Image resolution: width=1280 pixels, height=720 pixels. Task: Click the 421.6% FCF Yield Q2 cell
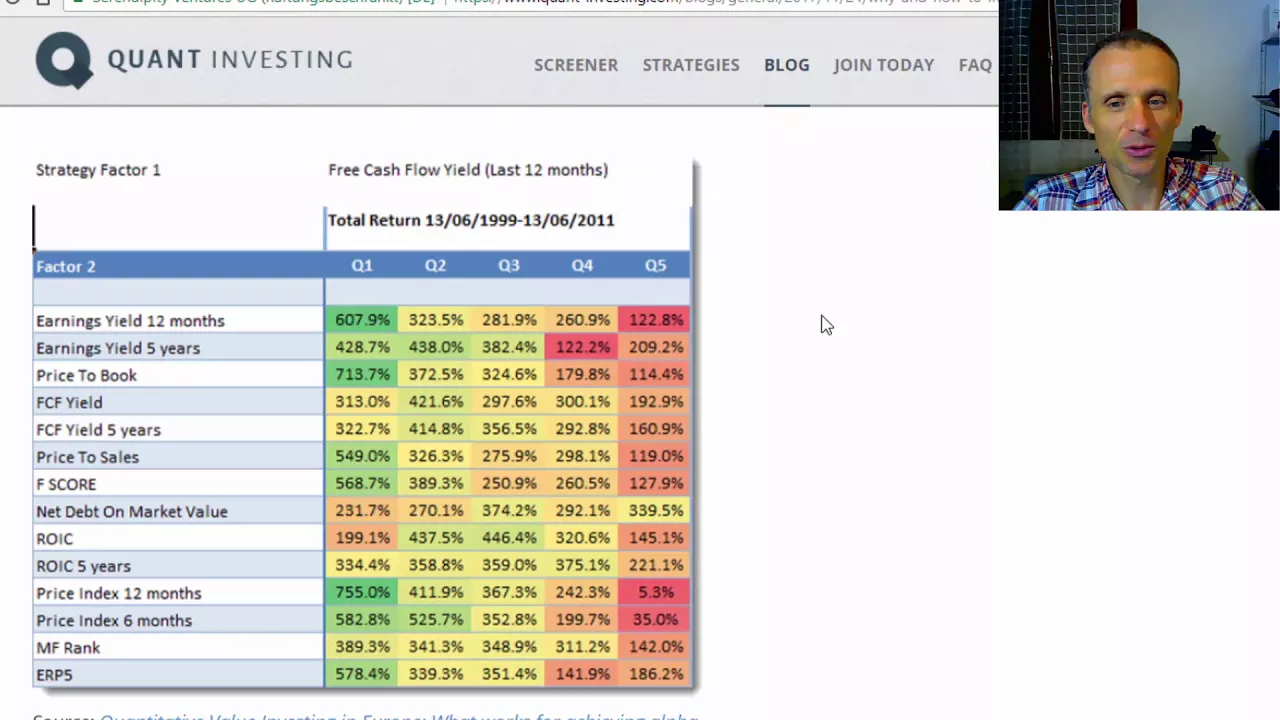coord(435,401)
